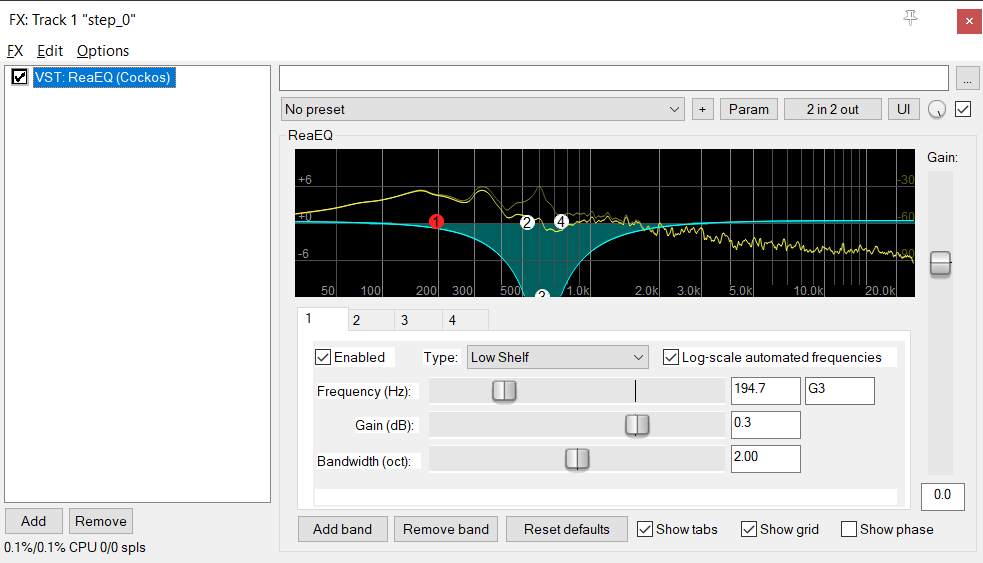The height and width of the screenshot is (563, 983).
Task: Click red band 1 node on graph
Action: tap(437, 221)
